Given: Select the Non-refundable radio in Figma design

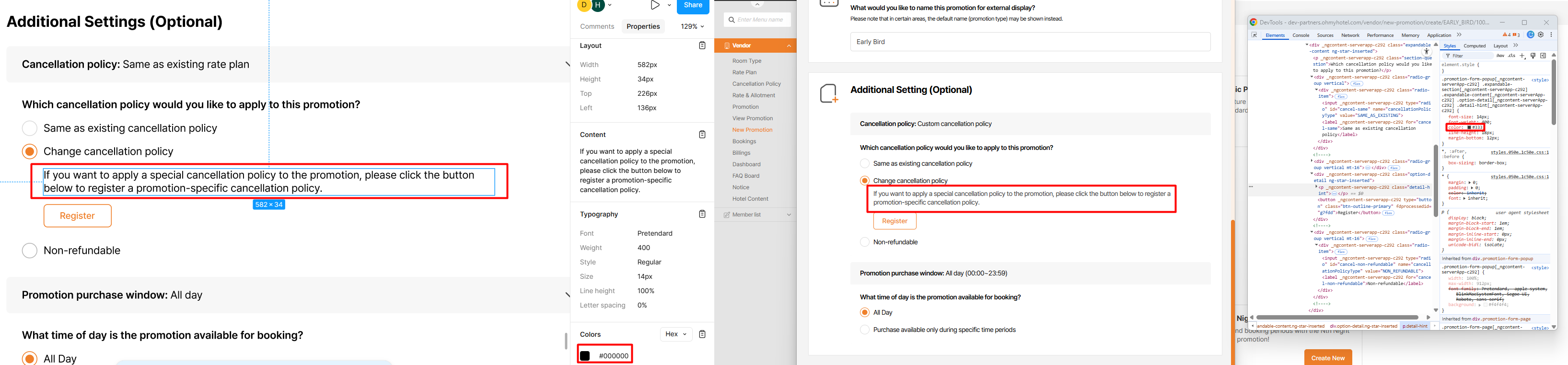Looking at the screenshot, I should point(29,251).
